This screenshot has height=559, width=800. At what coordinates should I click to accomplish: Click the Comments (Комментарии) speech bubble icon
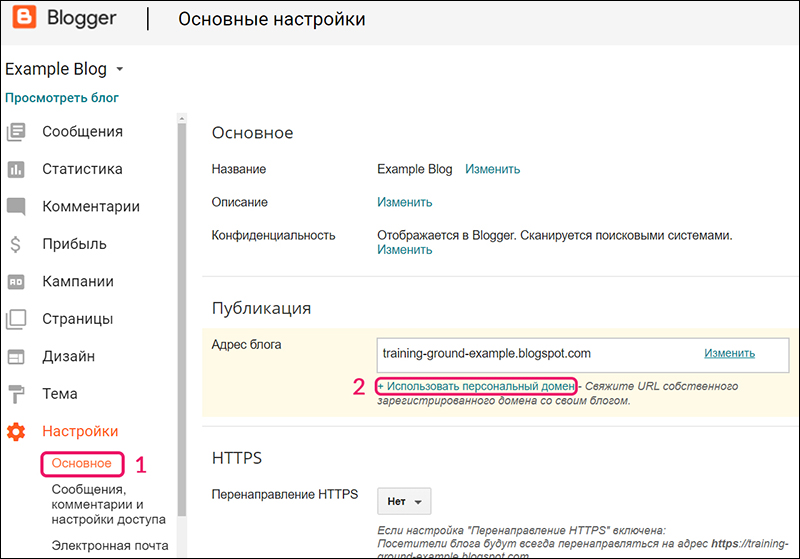(x=16, y=207)
